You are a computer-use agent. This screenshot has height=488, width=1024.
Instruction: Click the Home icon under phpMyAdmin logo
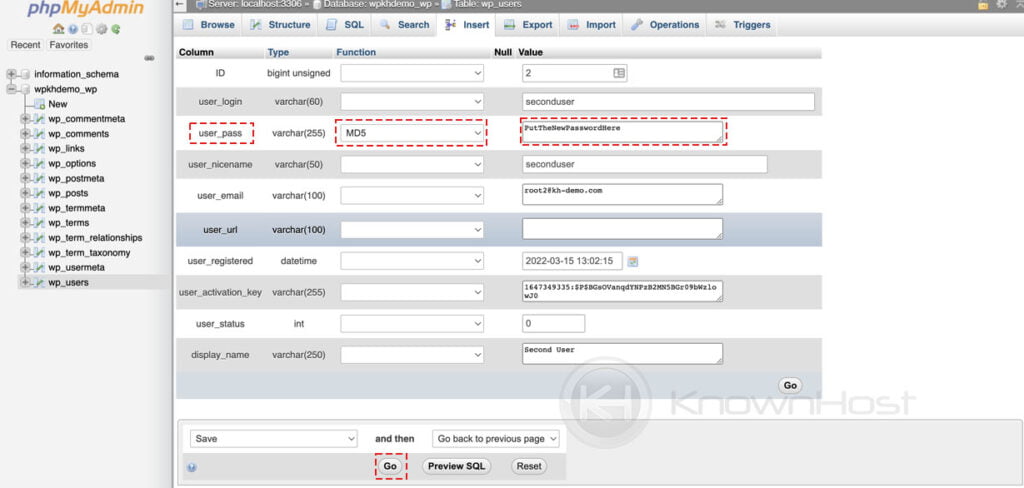pos(58,29)
